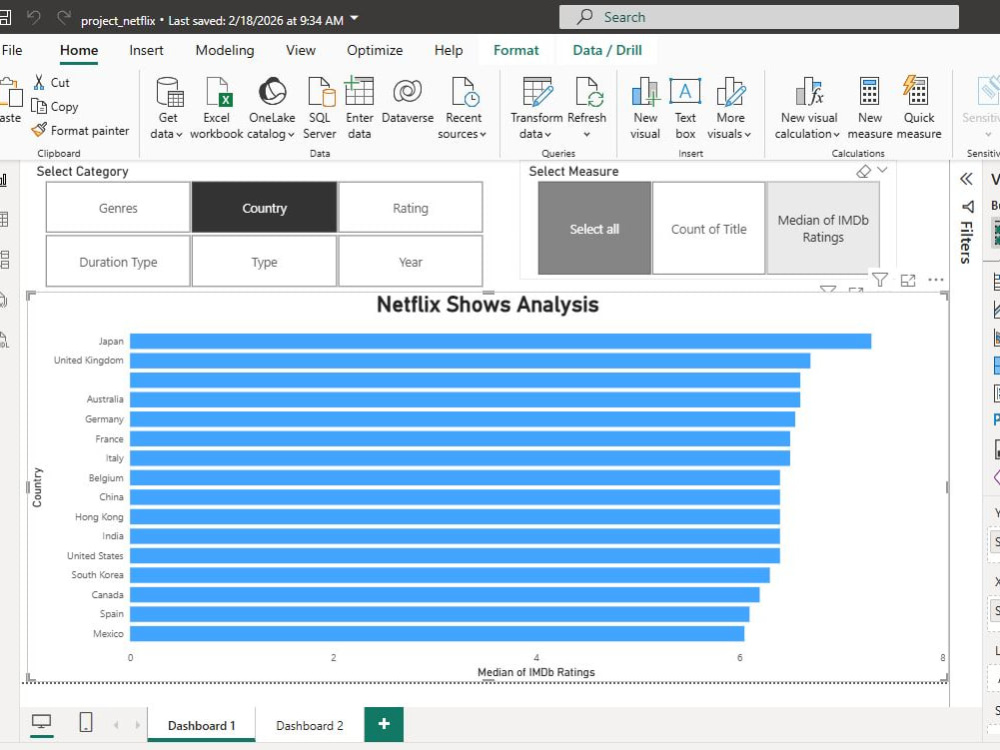This screenshot has width=1000, height=750.
Task: Switch to the Dashboard 2 page tab
Action: 309,726
